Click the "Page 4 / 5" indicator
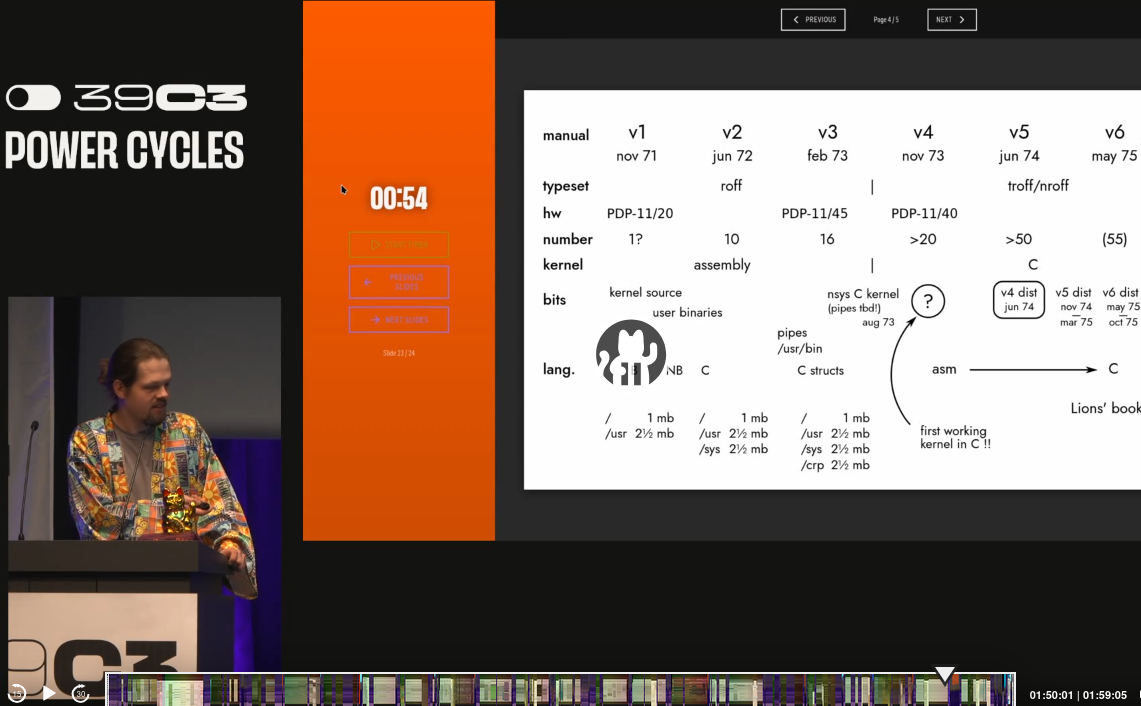This screenshot has width=1141, height=706. pos(886,20)
